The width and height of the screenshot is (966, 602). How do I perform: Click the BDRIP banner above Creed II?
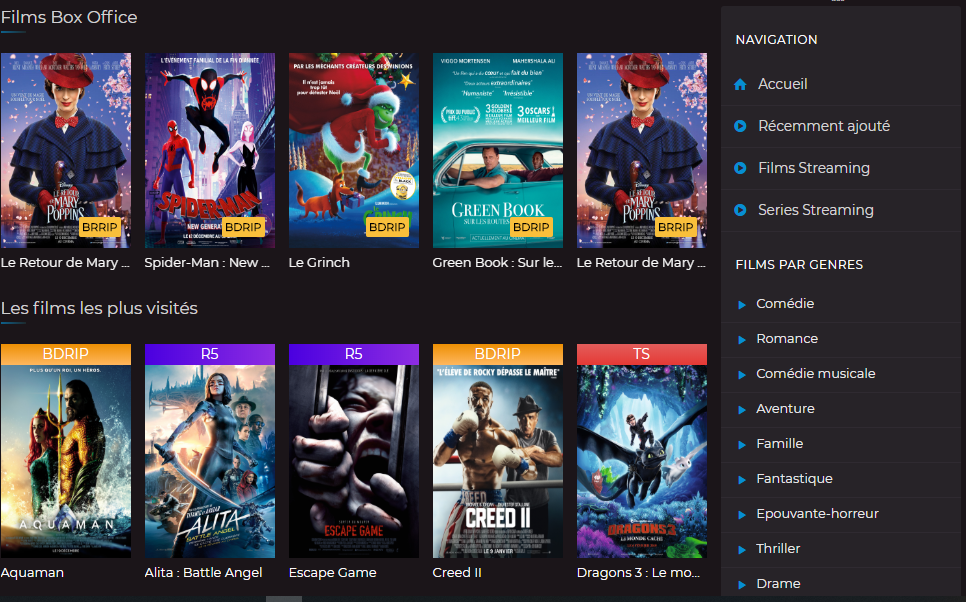coord(498,354)
